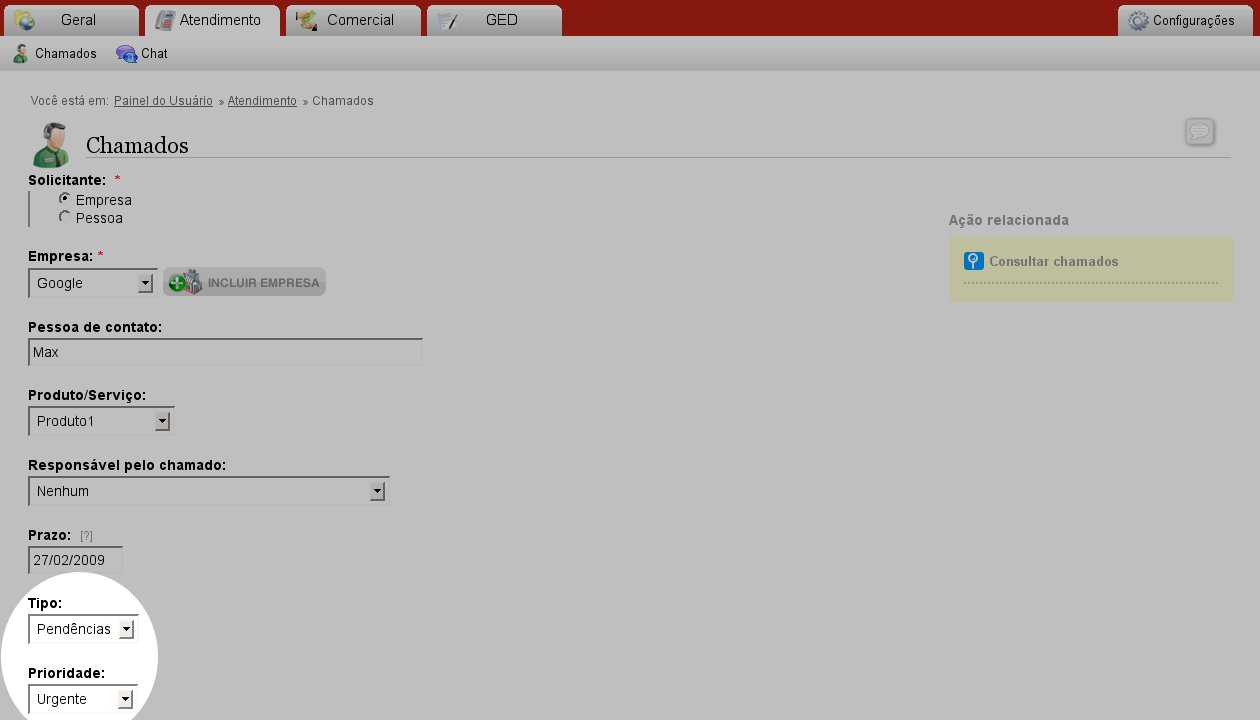1260x720 pixels.
Task: Click the GED documents icon
Action: (x=447, y=20)
